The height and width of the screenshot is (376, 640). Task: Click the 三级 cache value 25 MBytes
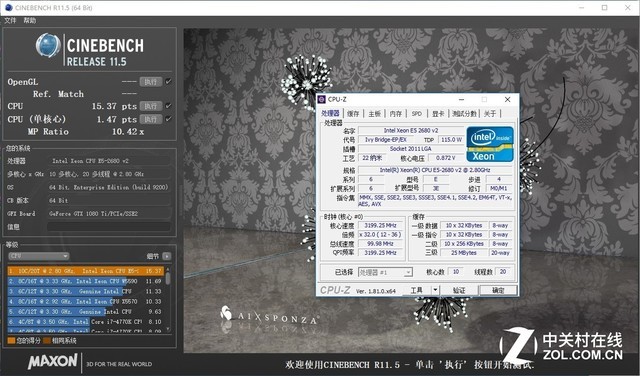464,253
